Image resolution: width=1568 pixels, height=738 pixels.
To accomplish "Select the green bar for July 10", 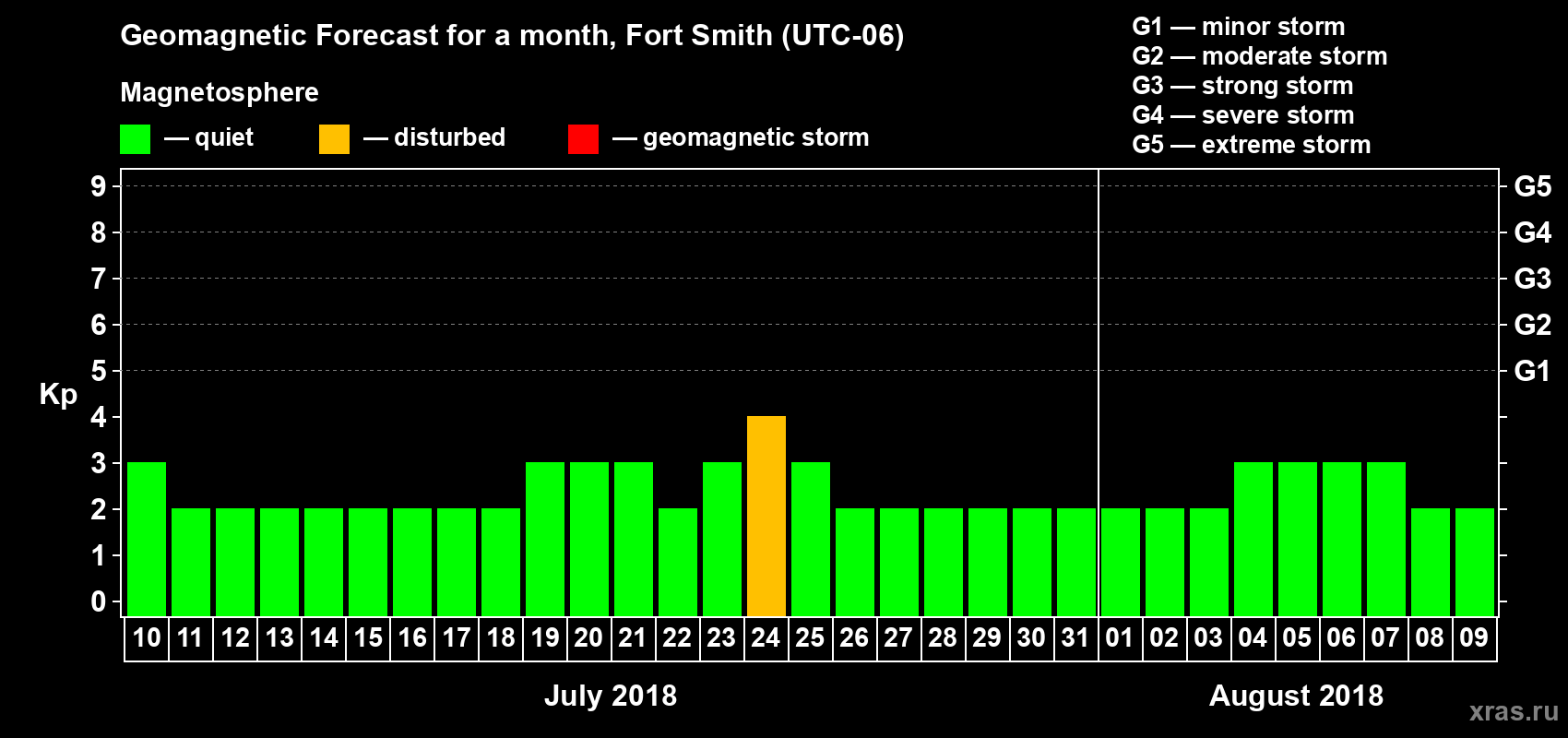I will point(147,539).
